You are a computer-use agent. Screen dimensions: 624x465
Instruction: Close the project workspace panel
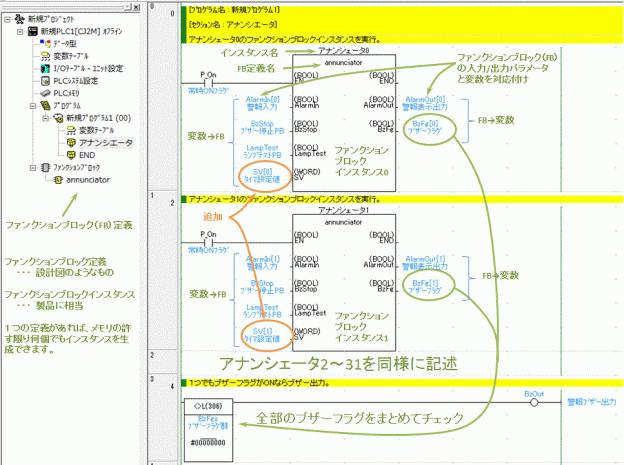[x=136, y=7]
